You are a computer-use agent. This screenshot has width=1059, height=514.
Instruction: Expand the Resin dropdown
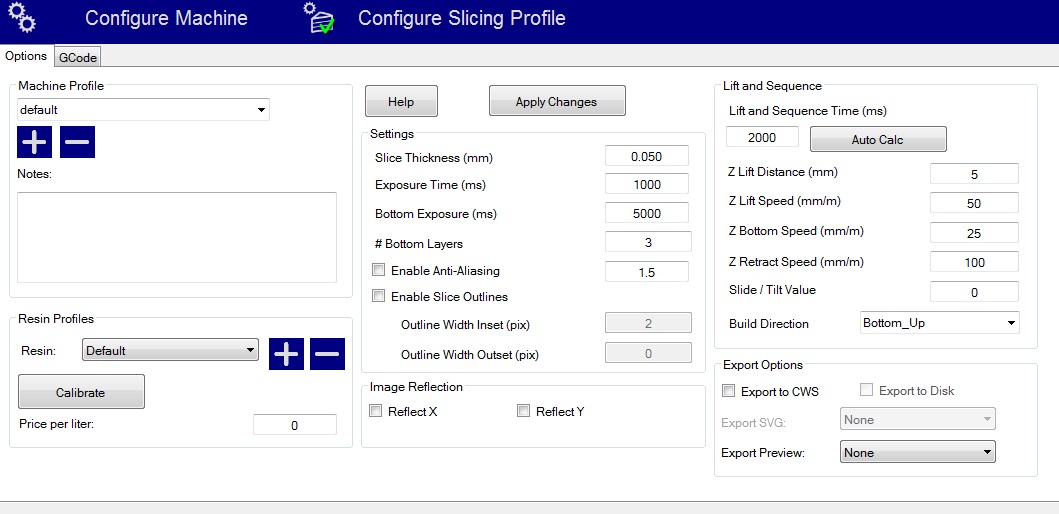pyautogui.click(x=170, y=351)
